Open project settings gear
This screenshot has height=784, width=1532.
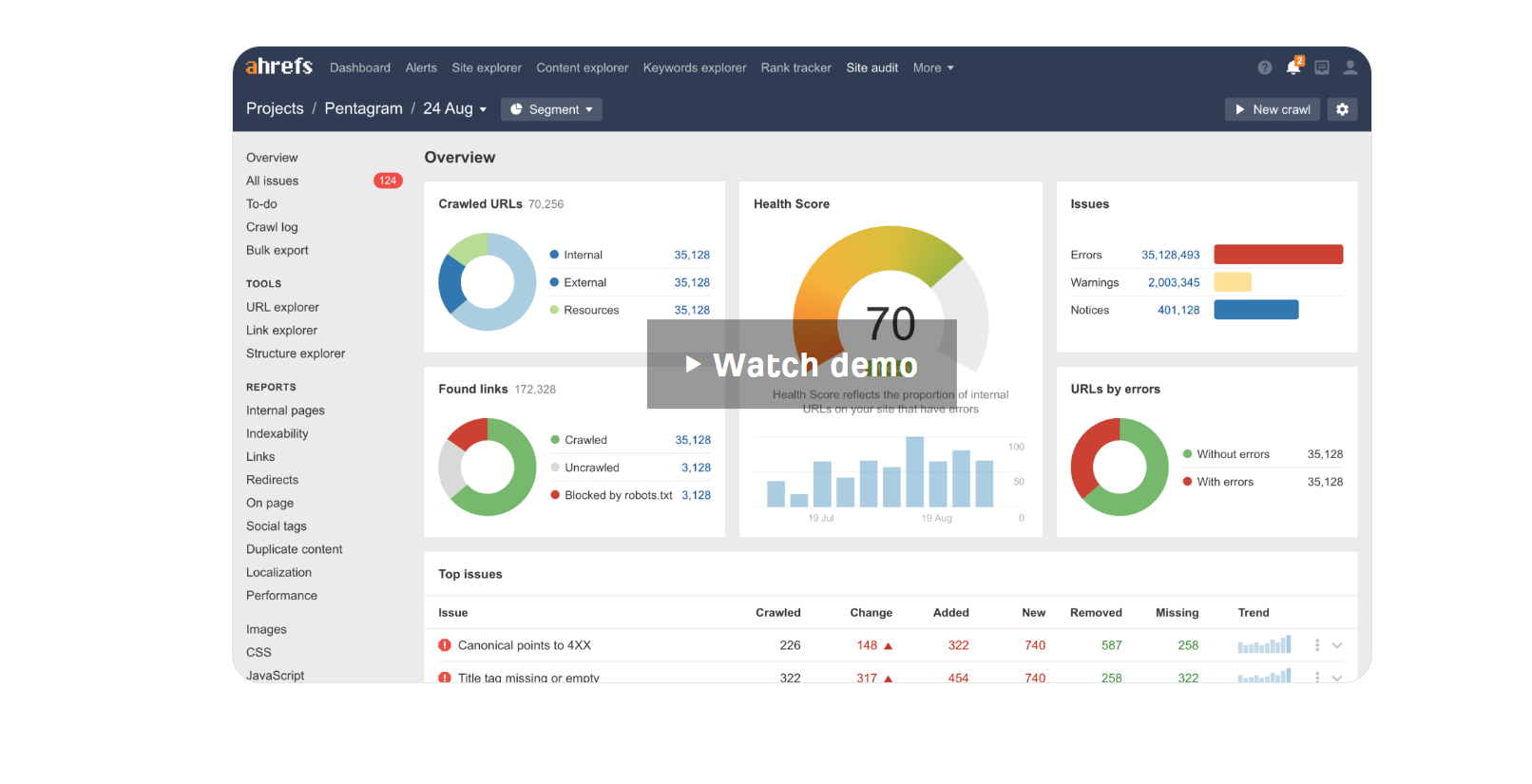1342,109
